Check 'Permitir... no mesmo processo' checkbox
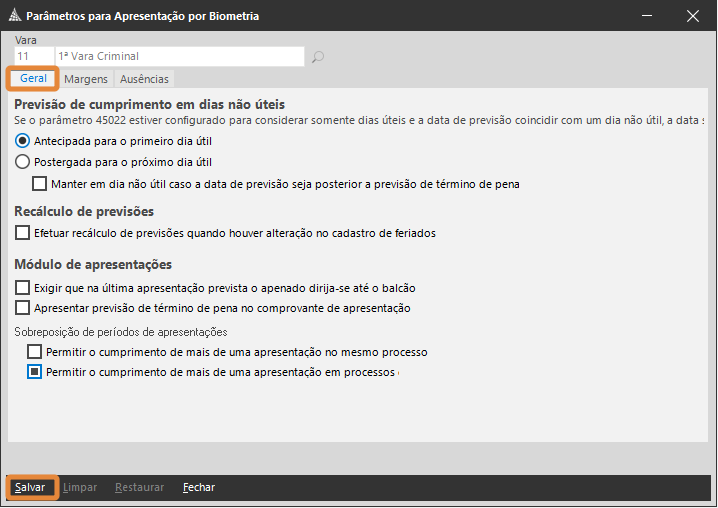 (34, 352)
